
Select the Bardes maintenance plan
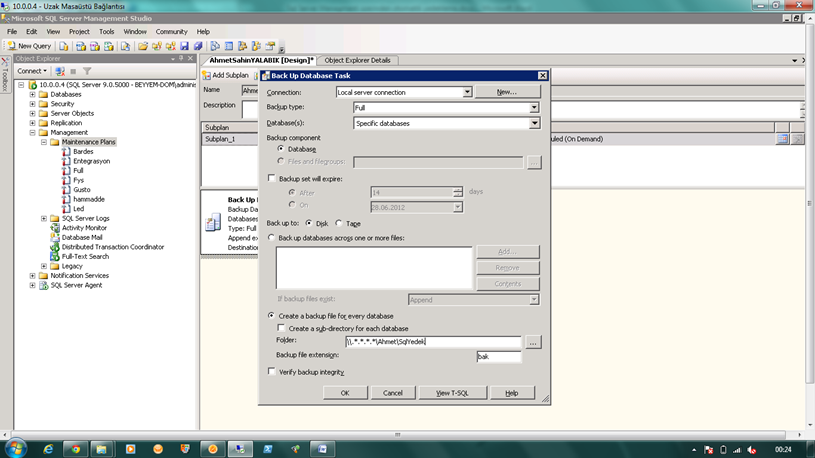coord(83,152)
